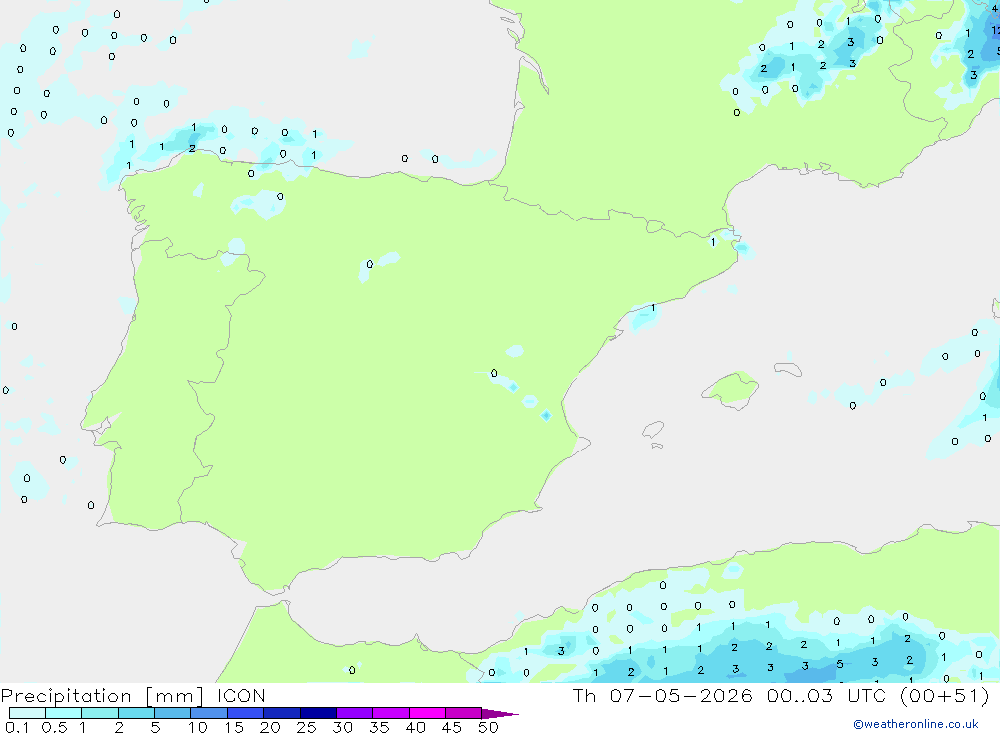Screen dimensions: 1000x733
Task: Open the weatheronline.co.uk copyright link
Action: pos(916,724)
